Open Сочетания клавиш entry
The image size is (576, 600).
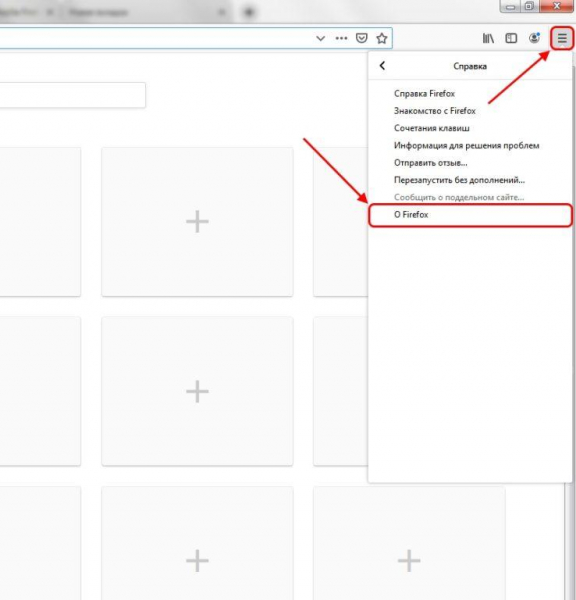click(x=432, y=128)
